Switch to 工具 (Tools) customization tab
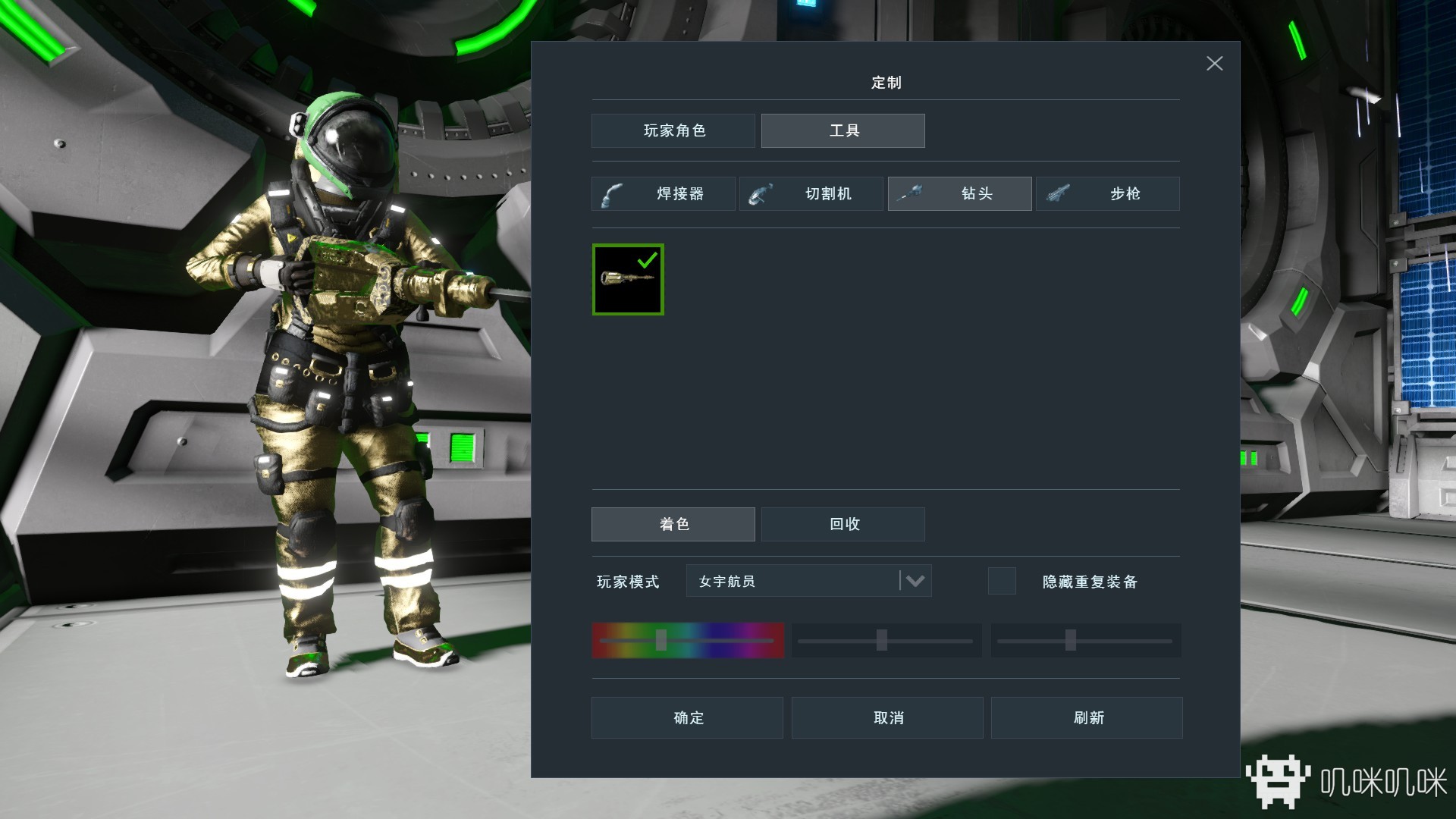The height and width of the screenshot is (819, 1456). point(843,131)
